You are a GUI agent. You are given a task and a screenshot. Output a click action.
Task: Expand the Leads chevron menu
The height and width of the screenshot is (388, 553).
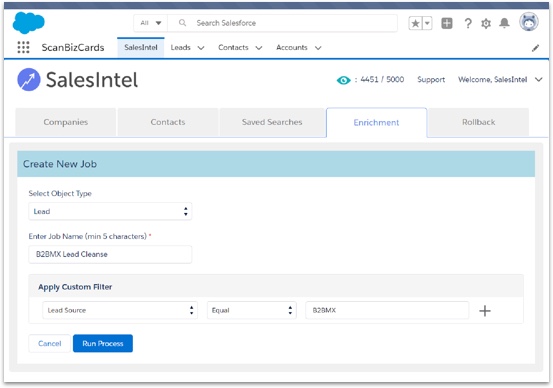[201, 48]
